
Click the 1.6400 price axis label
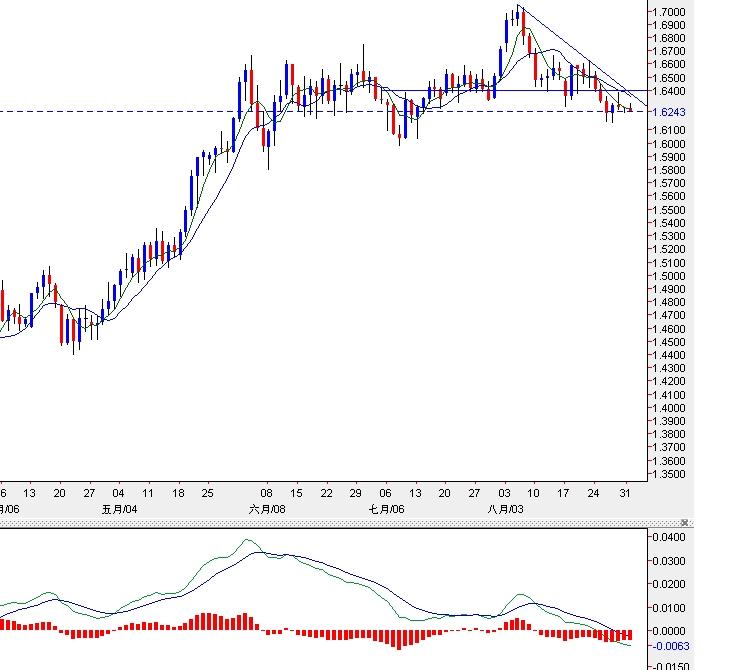pyautogui.click(x=669, y=91)
